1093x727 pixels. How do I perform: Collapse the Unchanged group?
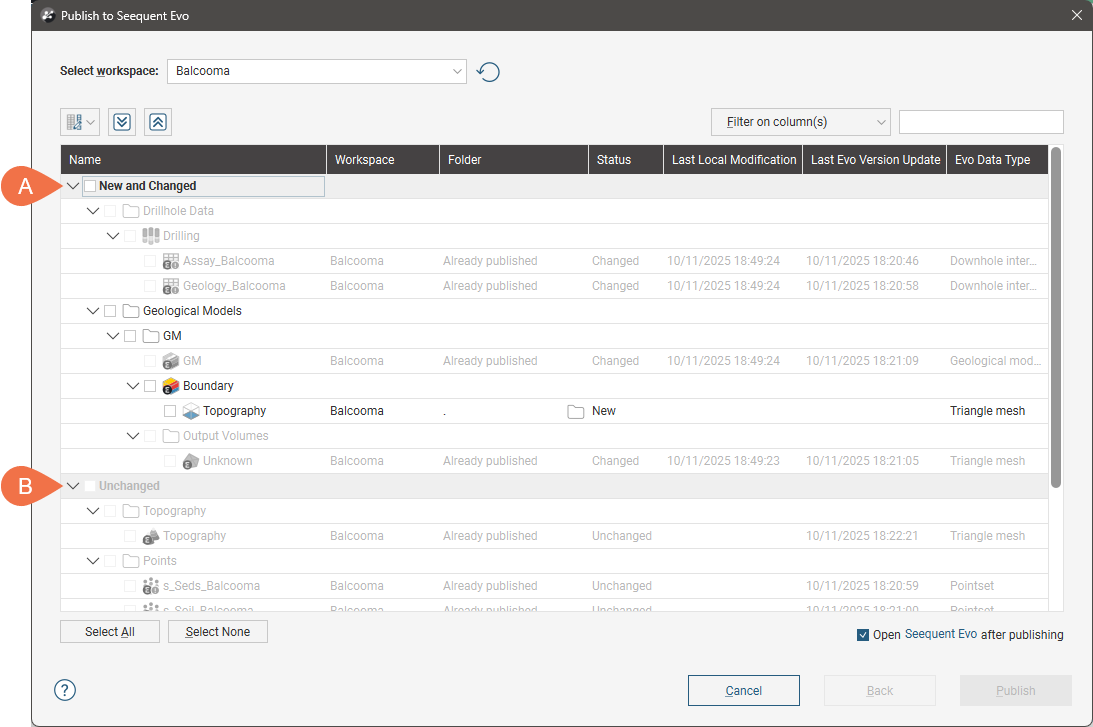pyautogui.click(x=73, y=486)
